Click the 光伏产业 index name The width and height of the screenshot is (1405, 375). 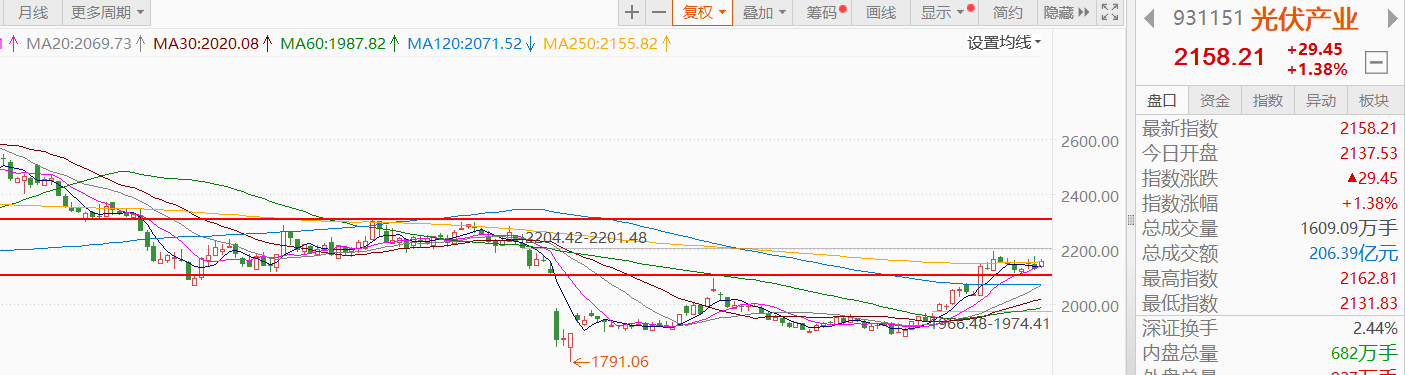tap(1305, 19)
